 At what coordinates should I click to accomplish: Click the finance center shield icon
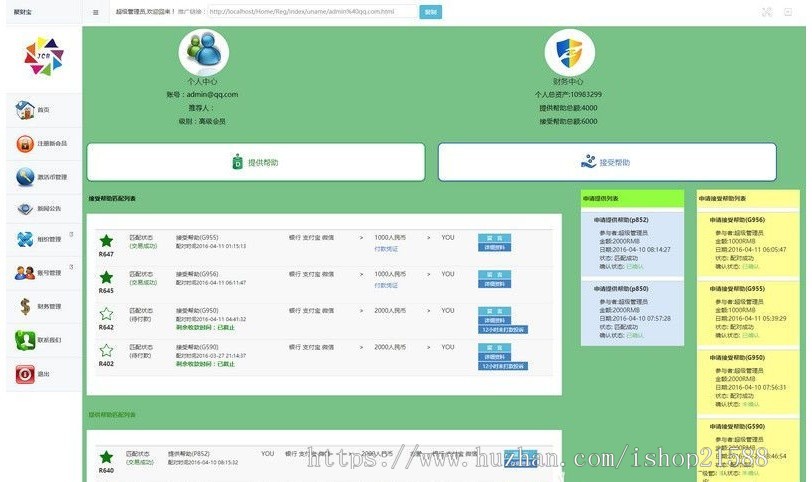click(x=569, y=53)
